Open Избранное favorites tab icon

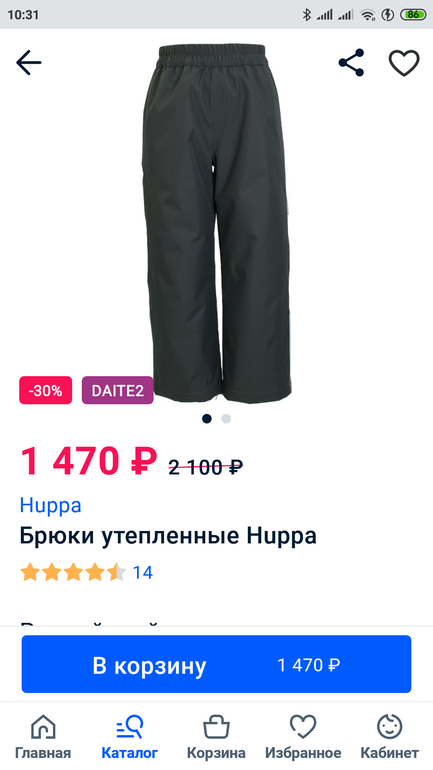tap(303, 726)
